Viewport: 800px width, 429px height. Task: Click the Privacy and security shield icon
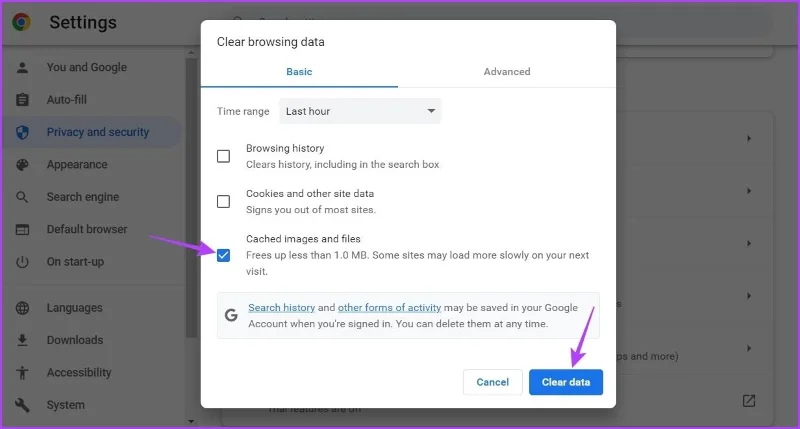tap(22, 132)
